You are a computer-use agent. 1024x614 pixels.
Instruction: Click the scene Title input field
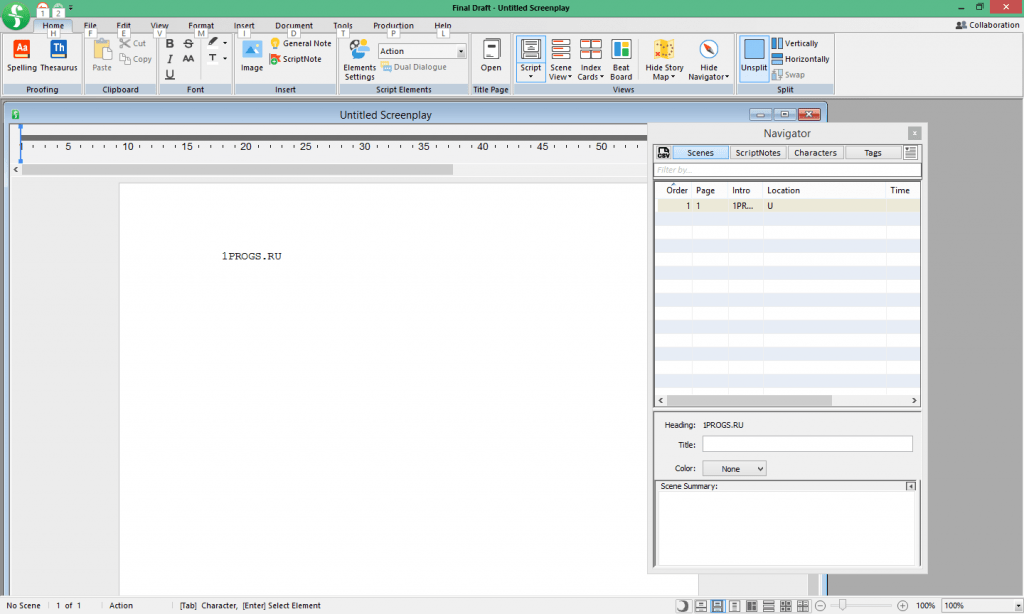(807, 444)
